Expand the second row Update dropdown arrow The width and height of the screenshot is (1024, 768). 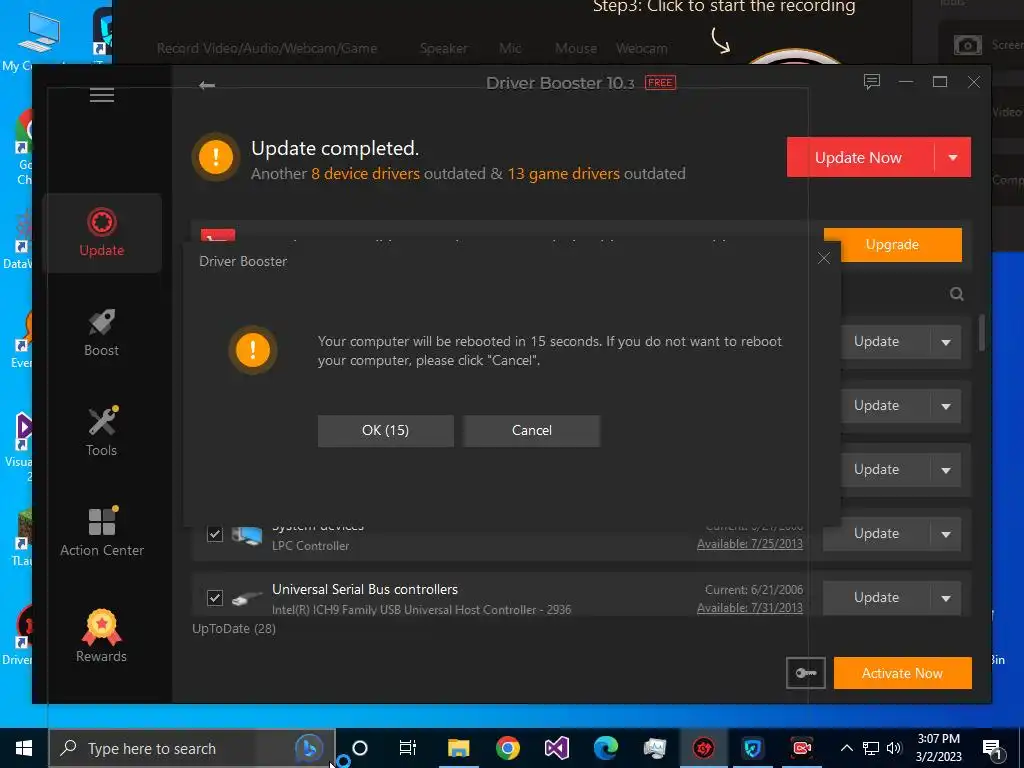tap(946, 406)
